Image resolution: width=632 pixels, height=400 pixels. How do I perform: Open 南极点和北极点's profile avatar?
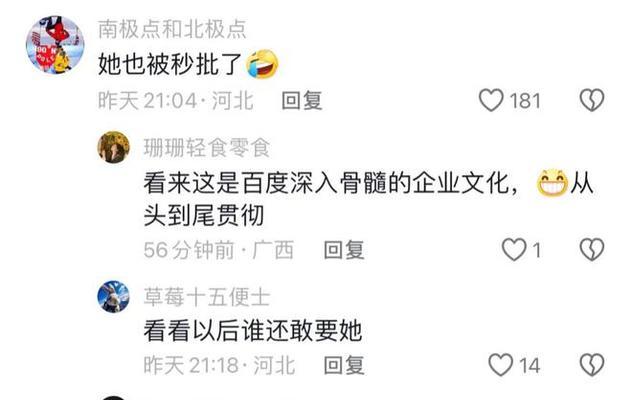pos(55,45)
